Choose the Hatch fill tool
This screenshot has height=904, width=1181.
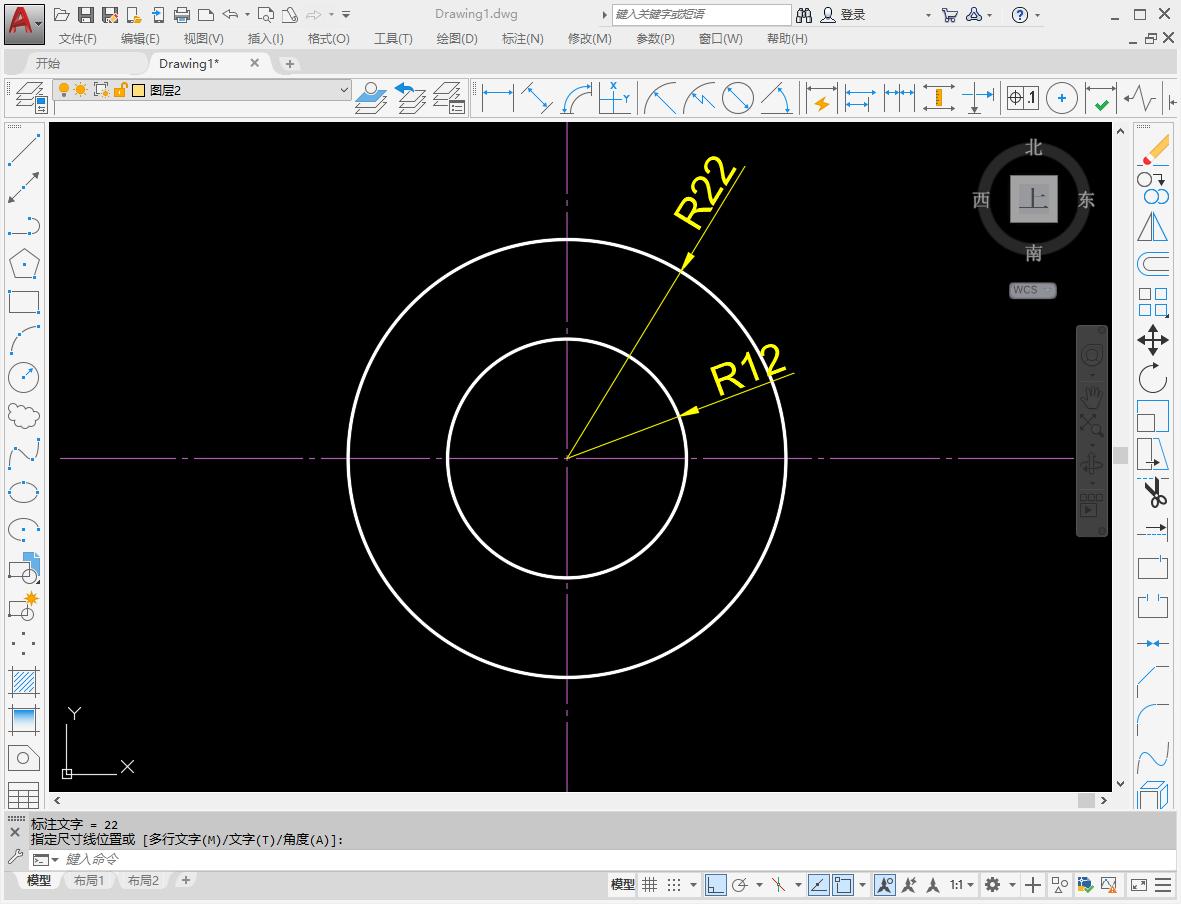[23, 681]
